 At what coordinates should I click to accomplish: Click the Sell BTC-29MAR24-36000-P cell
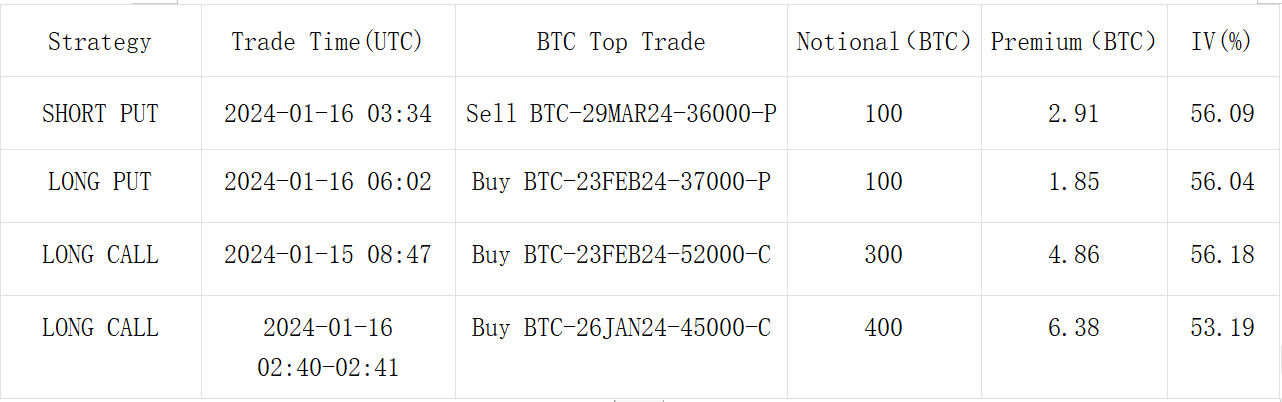(621, 114)
